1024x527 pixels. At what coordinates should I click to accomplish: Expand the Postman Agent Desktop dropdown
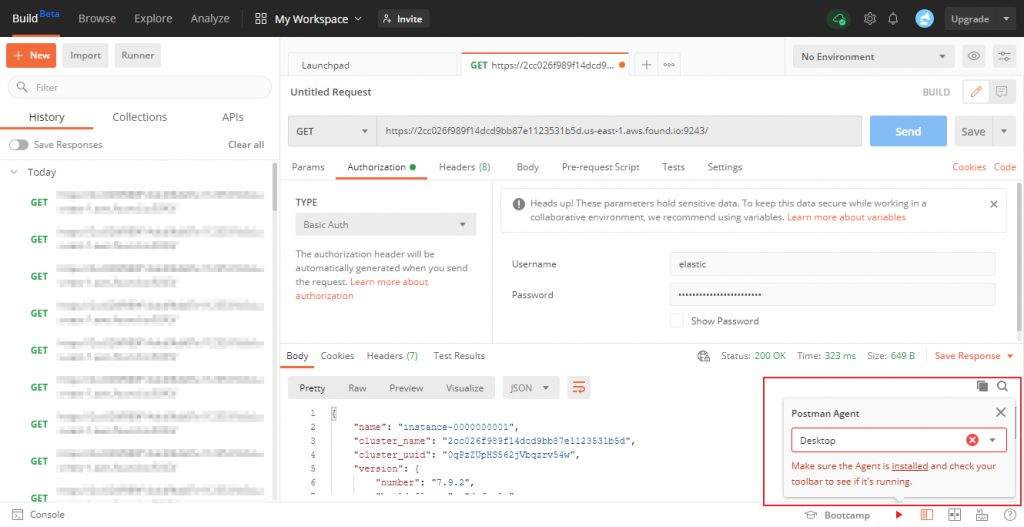992,440
